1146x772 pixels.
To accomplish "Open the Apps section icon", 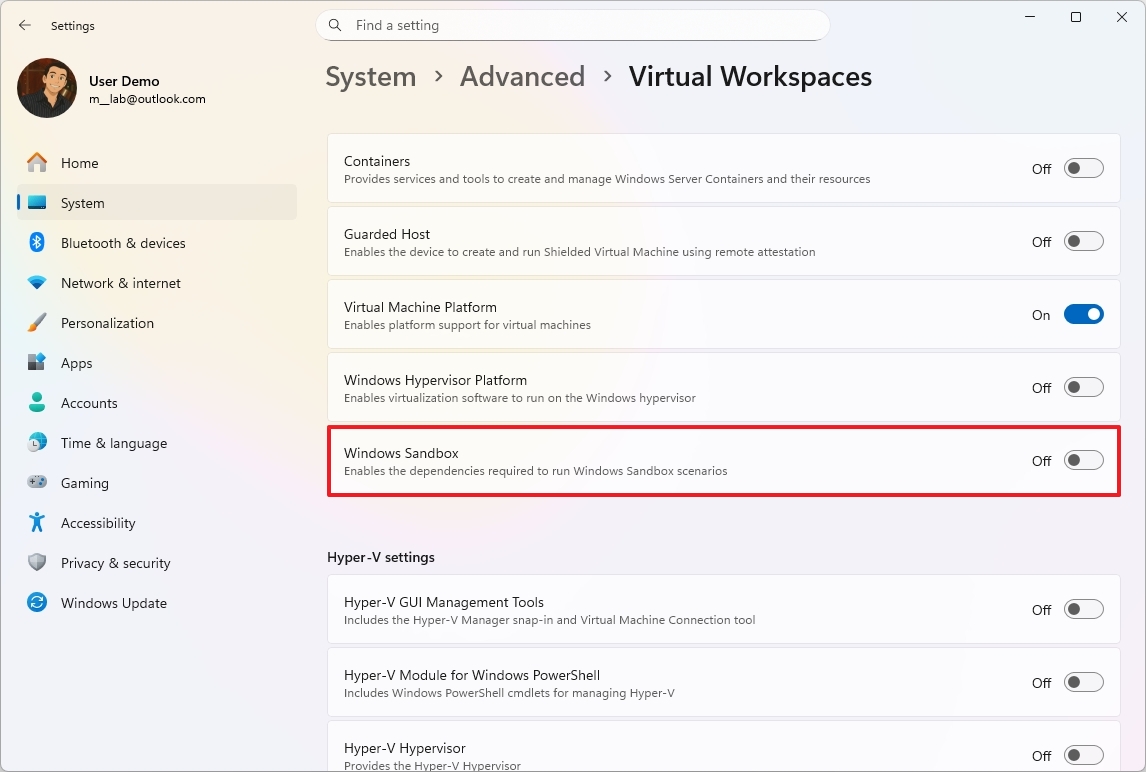I will coord(36,363).
